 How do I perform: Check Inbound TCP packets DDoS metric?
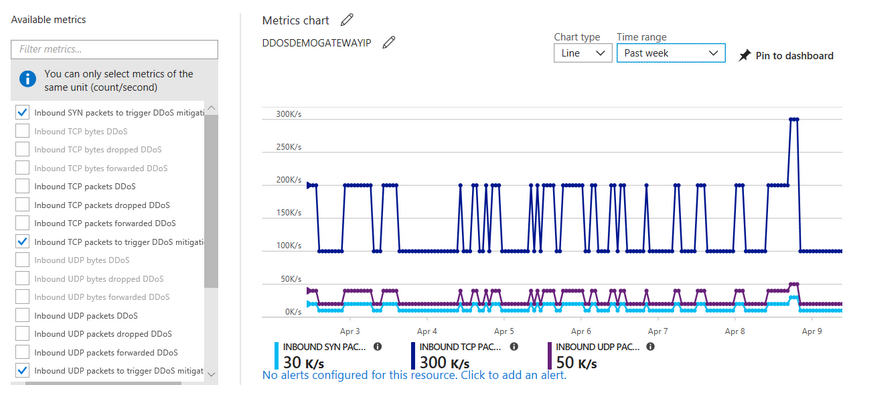(x=22, y=186)
